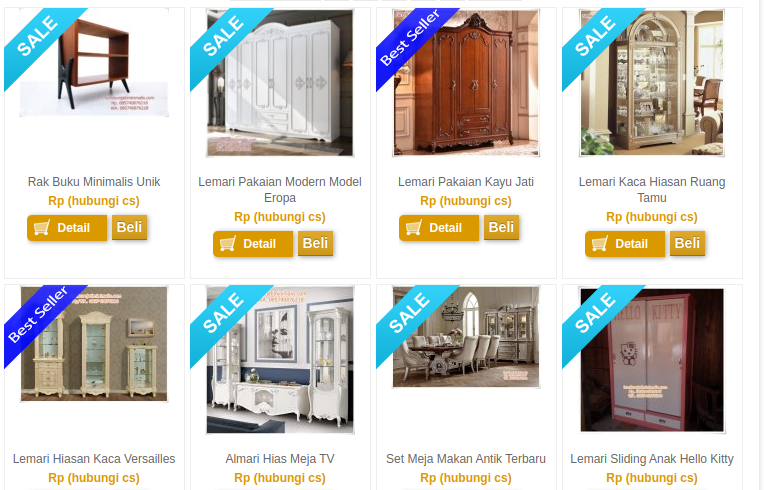Open Detail for Lemari Kaca Hiasan Ruang Tamu

[x=625, y=244]
